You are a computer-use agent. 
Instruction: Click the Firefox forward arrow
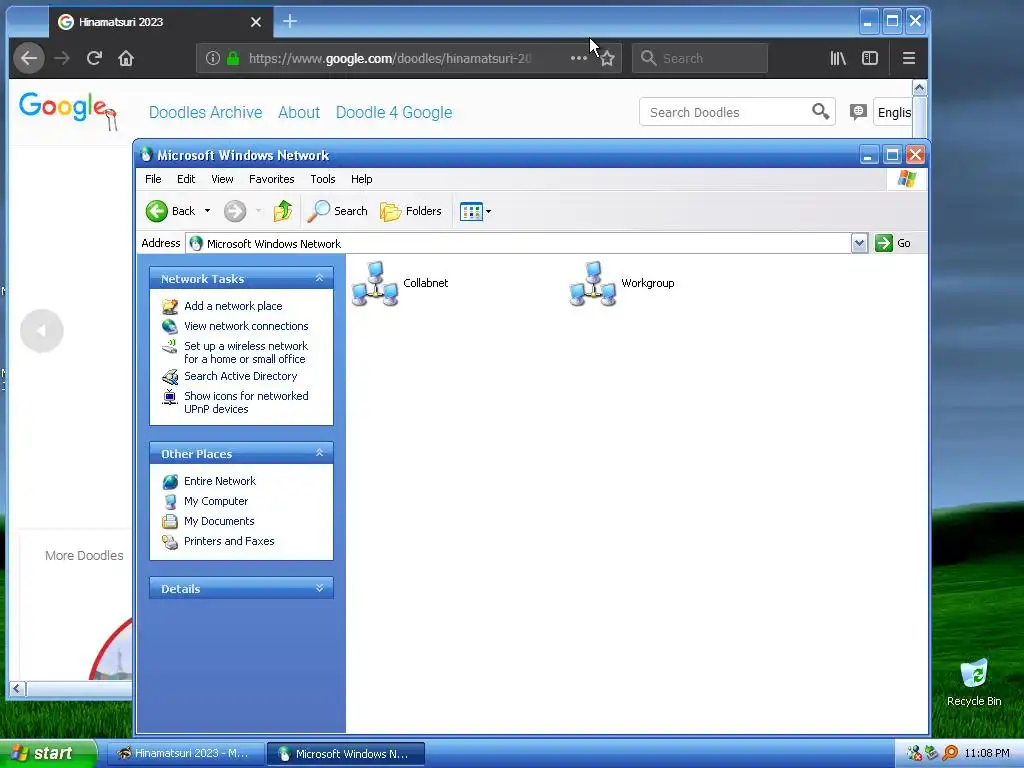click(62, 58)
